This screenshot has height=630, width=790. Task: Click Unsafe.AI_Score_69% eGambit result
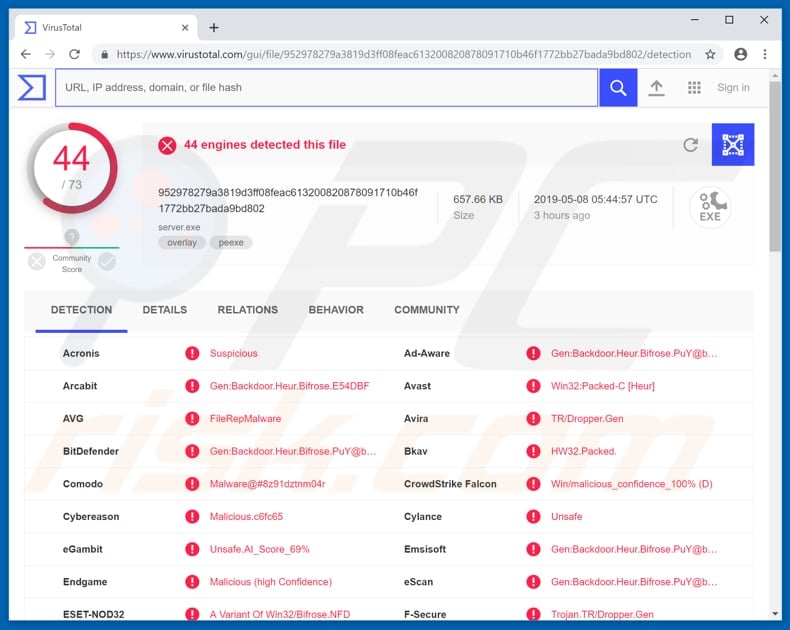click(259, 549)
